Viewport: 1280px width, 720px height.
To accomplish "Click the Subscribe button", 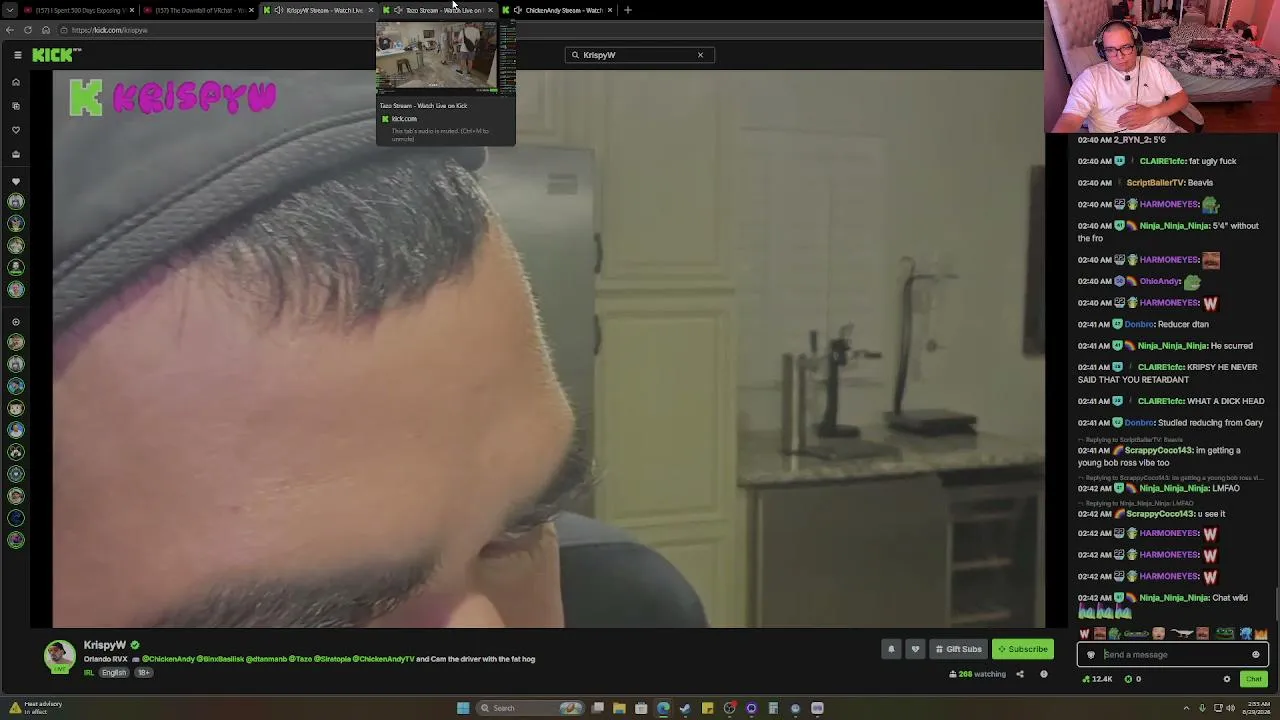I will pyautogui.click(x=1023, y=649).
